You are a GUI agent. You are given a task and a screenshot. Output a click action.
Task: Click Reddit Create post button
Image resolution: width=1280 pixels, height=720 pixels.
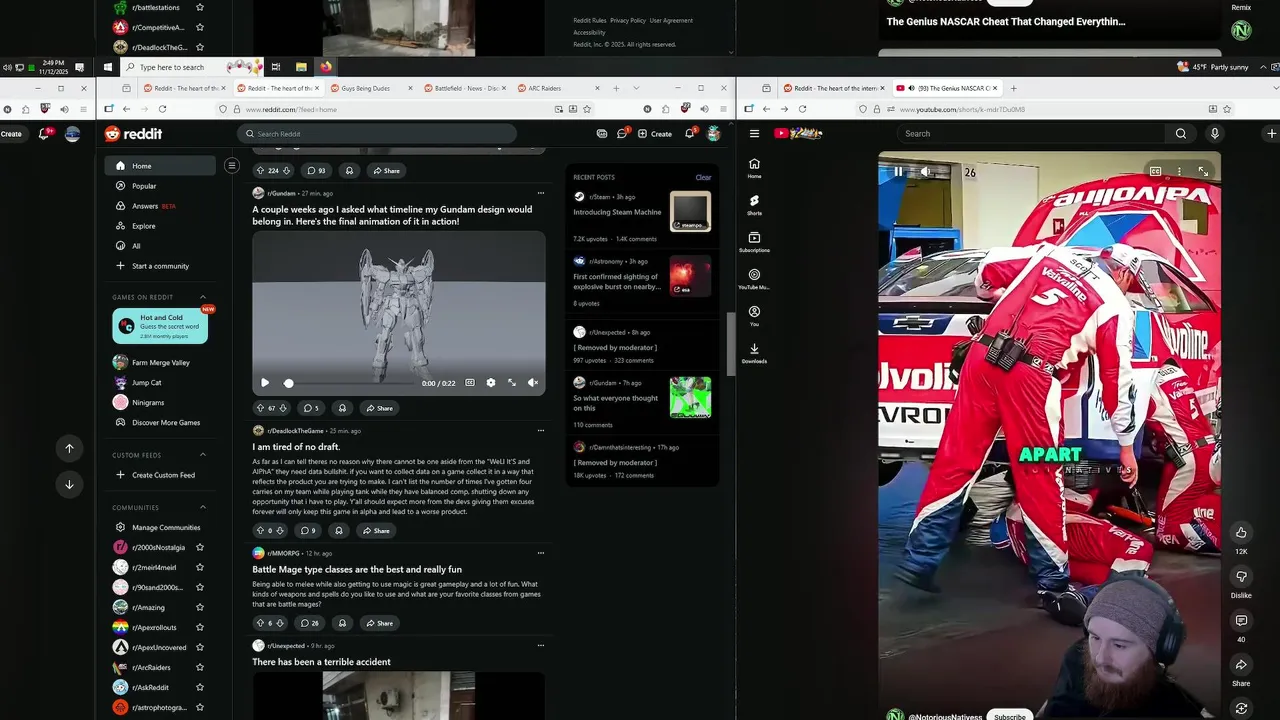point(655,134)
